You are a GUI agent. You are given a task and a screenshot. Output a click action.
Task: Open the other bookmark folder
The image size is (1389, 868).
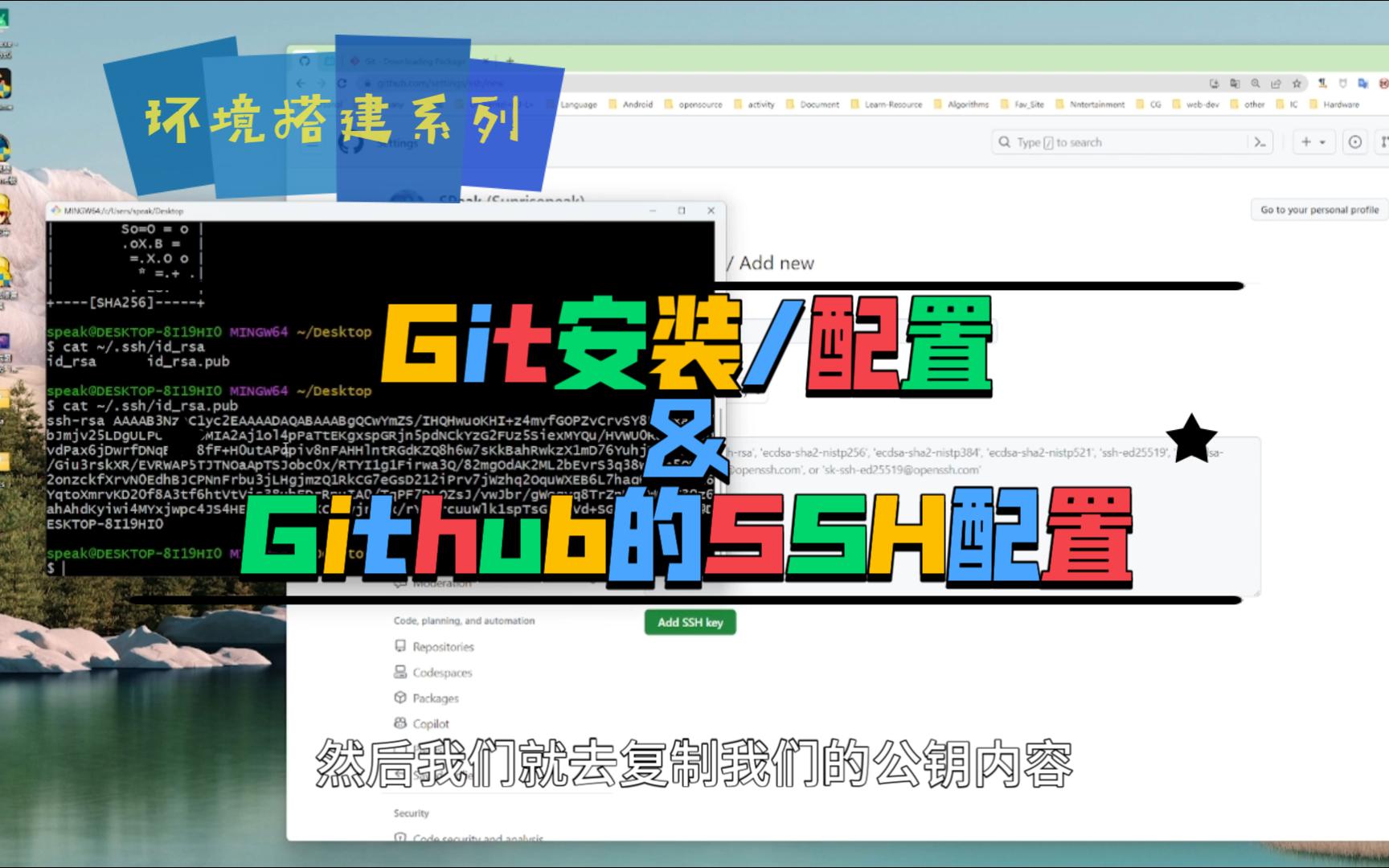[x=1248, y=104]
